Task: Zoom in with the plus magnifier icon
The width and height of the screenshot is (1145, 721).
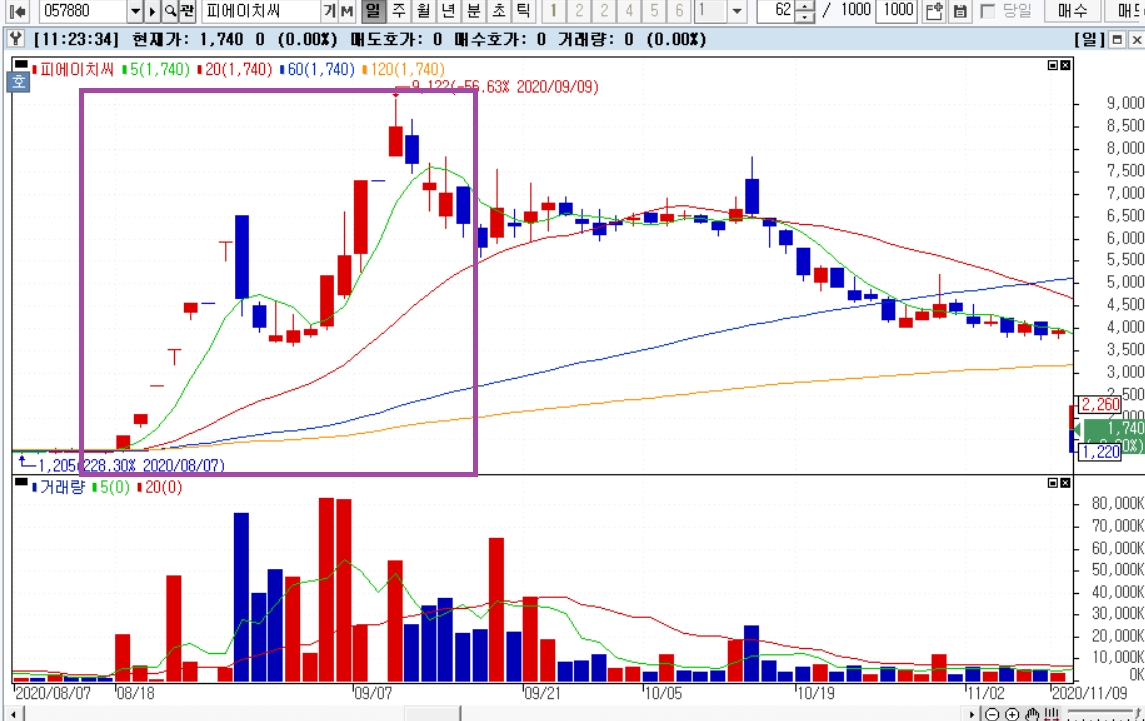Action: point(1012,714)
